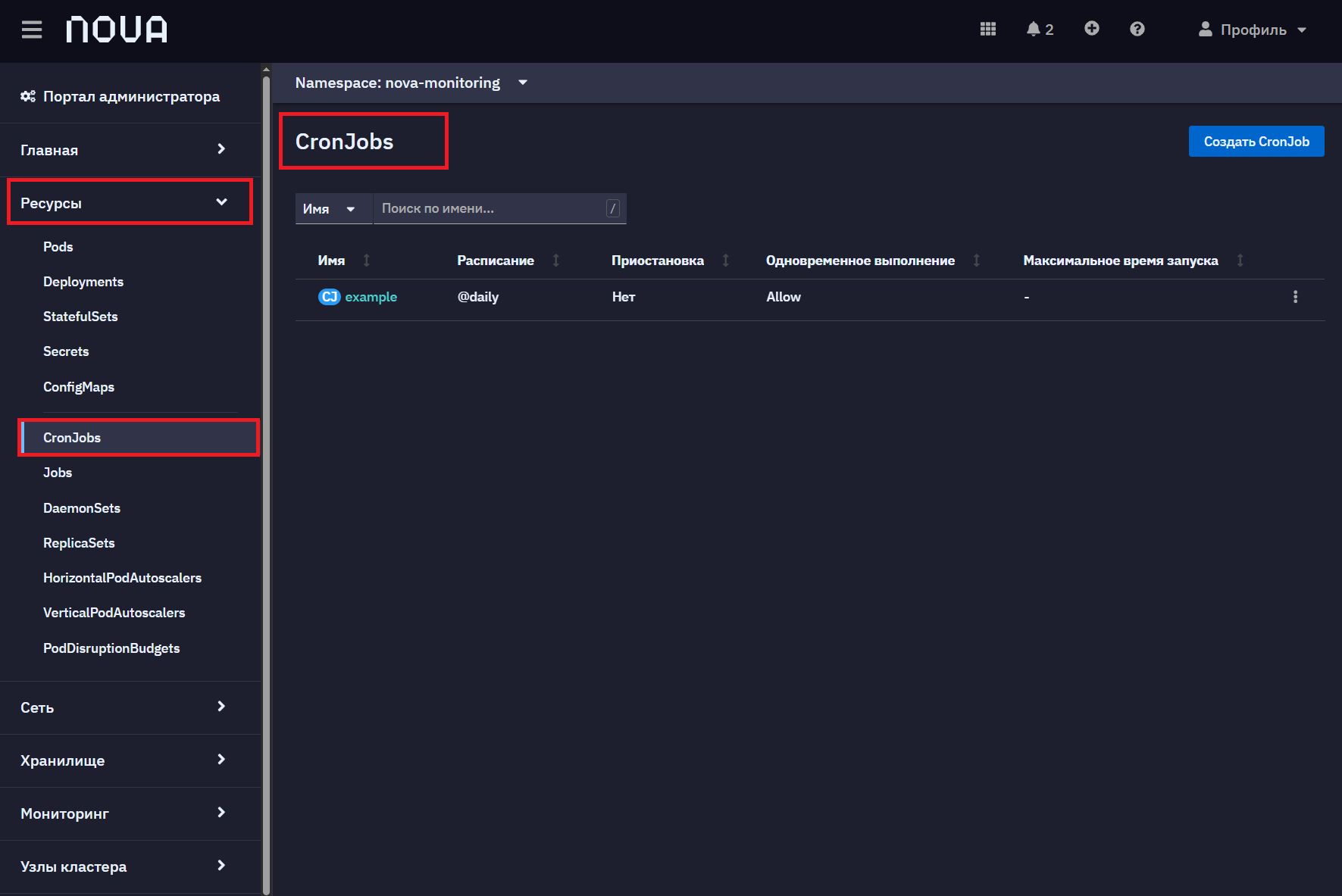1342x896 pixels.
Task: Go to Pods in sidebar
Action: coord(58,247)
